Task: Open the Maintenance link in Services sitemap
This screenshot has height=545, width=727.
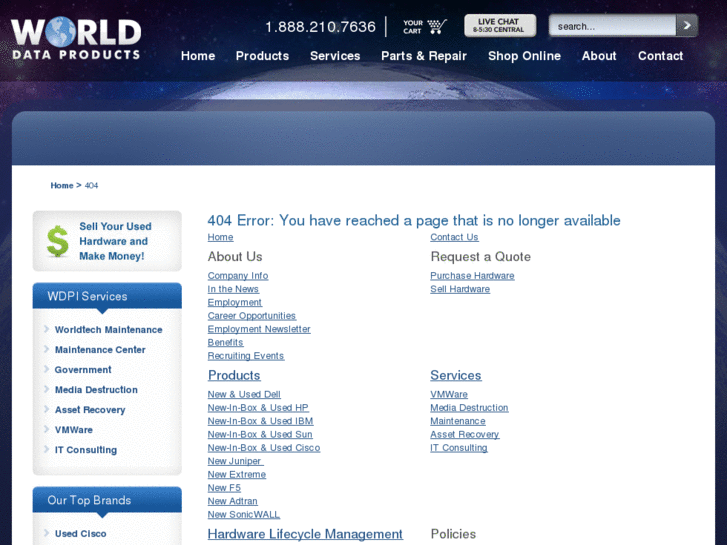Action: [x=458, y=421]
